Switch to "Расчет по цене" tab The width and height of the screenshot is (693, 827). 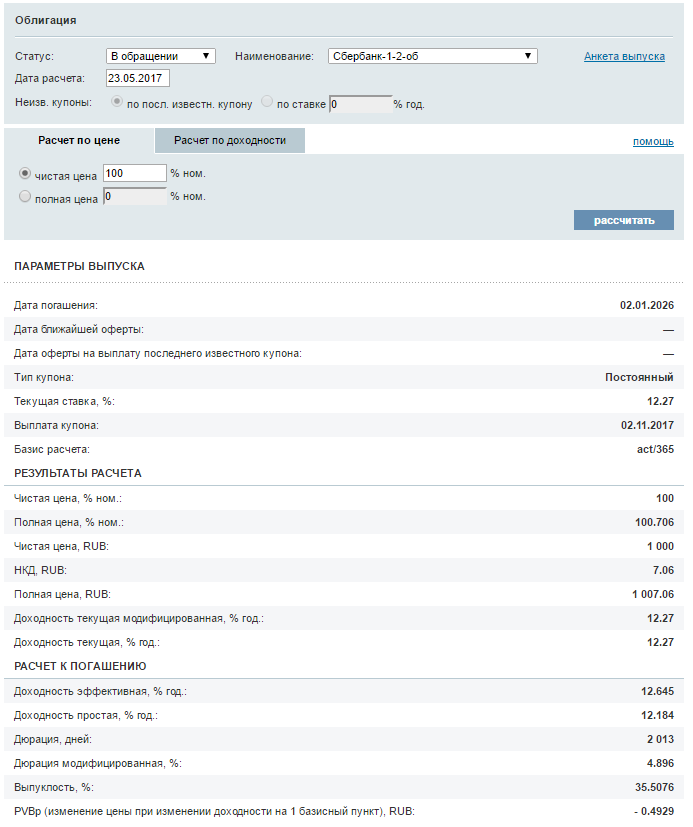tap(79, 140)
